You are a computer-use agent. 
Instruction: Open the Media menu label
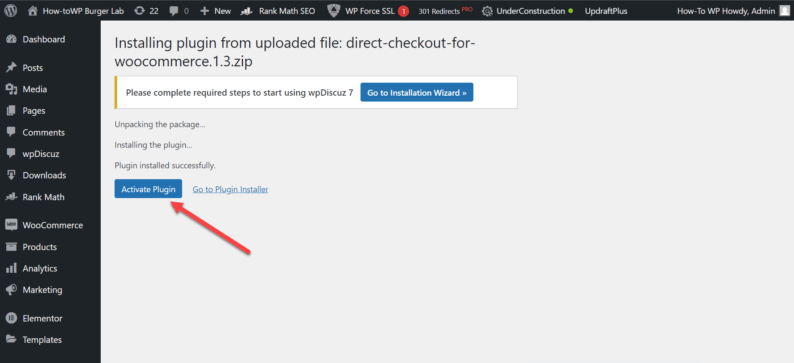(x=34, y=90)
